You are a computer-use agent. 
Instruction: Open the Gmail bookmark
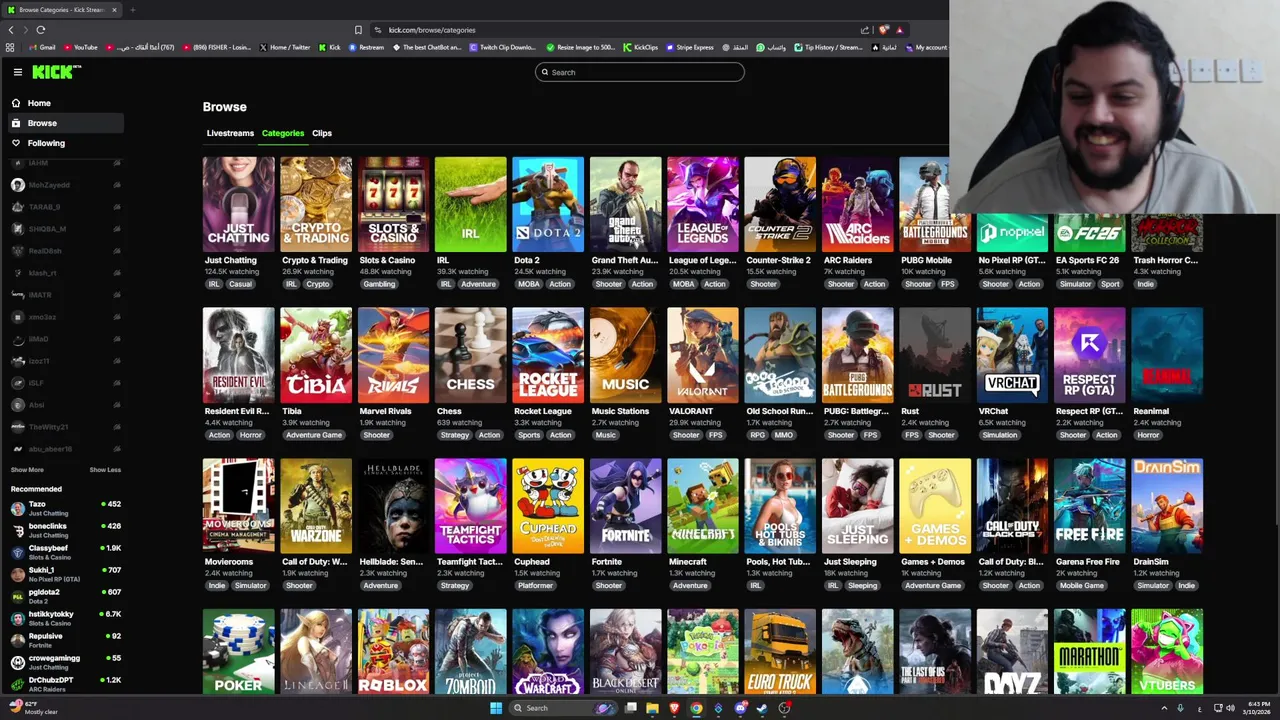pos(42,47)
